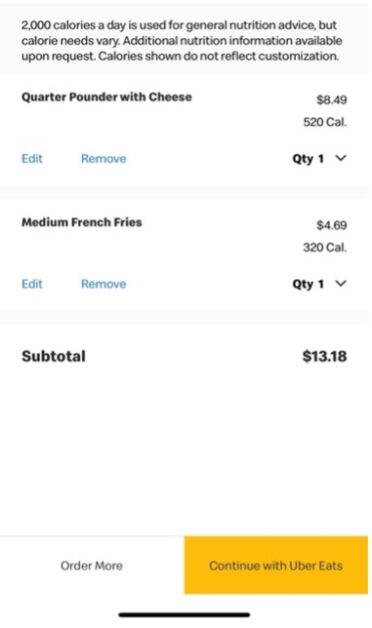Screen dimensions: 372x628
Task: Tap the 320 Cal. calorie label
Action: point(325,247)
